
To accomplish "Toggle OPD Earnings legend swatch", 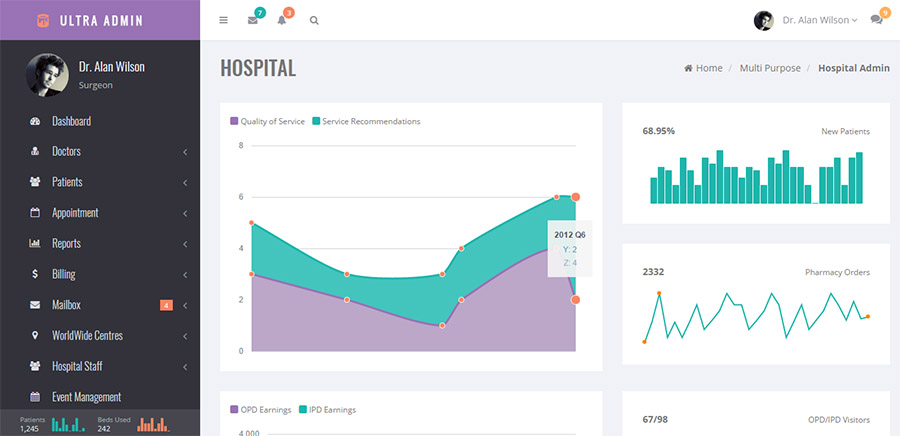I will click(x=234, y=410).
